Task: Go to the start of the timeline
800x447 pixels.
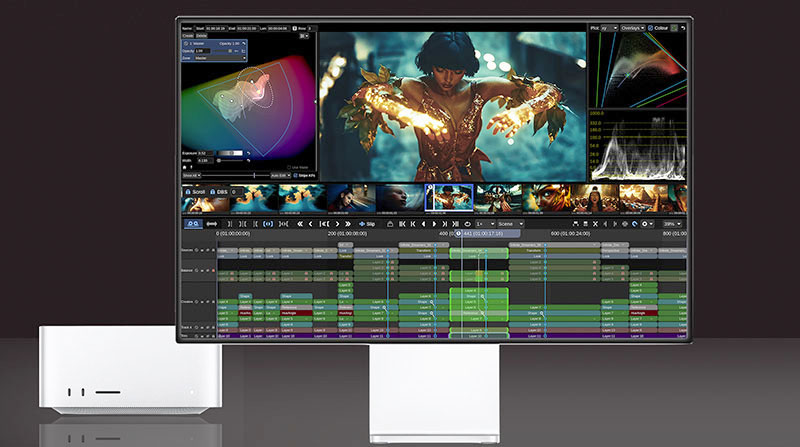Action: coord(402,224)
